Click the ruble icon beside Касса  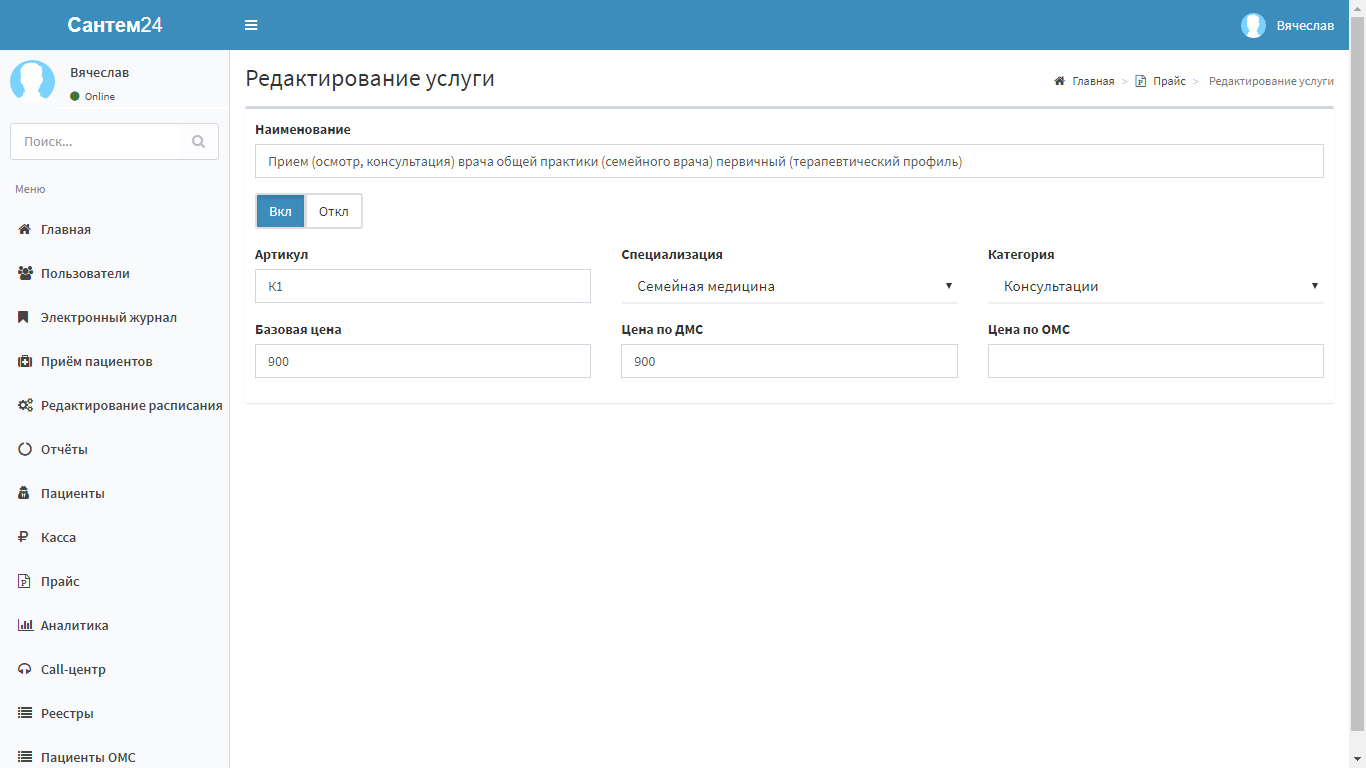23,537
